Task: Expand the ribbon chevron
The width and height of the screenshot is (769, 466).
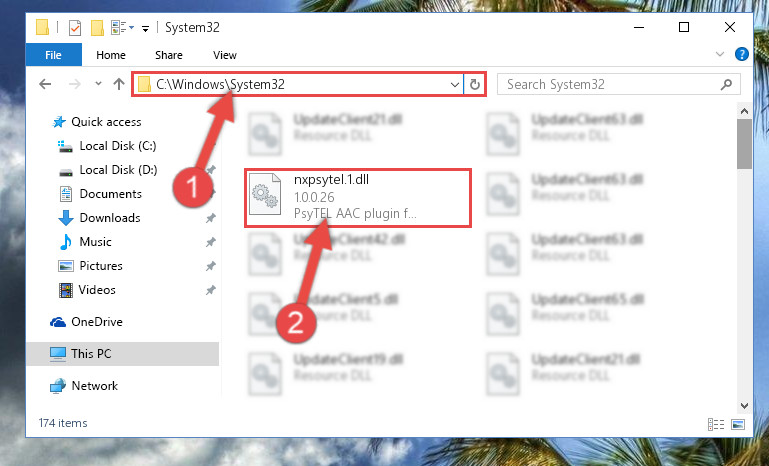Action: pos(719,54)
